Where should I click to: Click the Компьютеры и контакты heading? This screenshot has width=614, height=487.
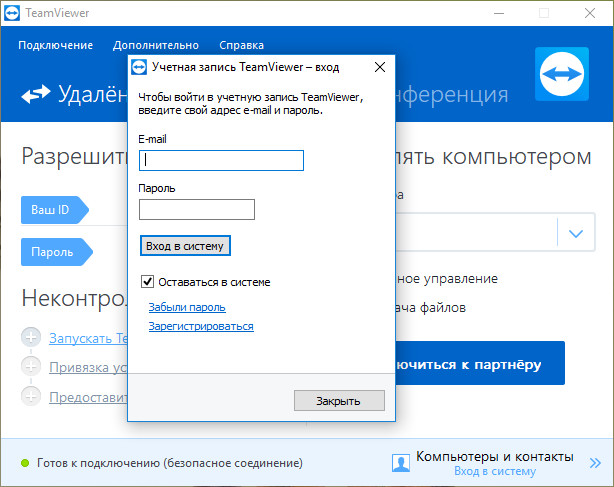(x=495, y=456)
